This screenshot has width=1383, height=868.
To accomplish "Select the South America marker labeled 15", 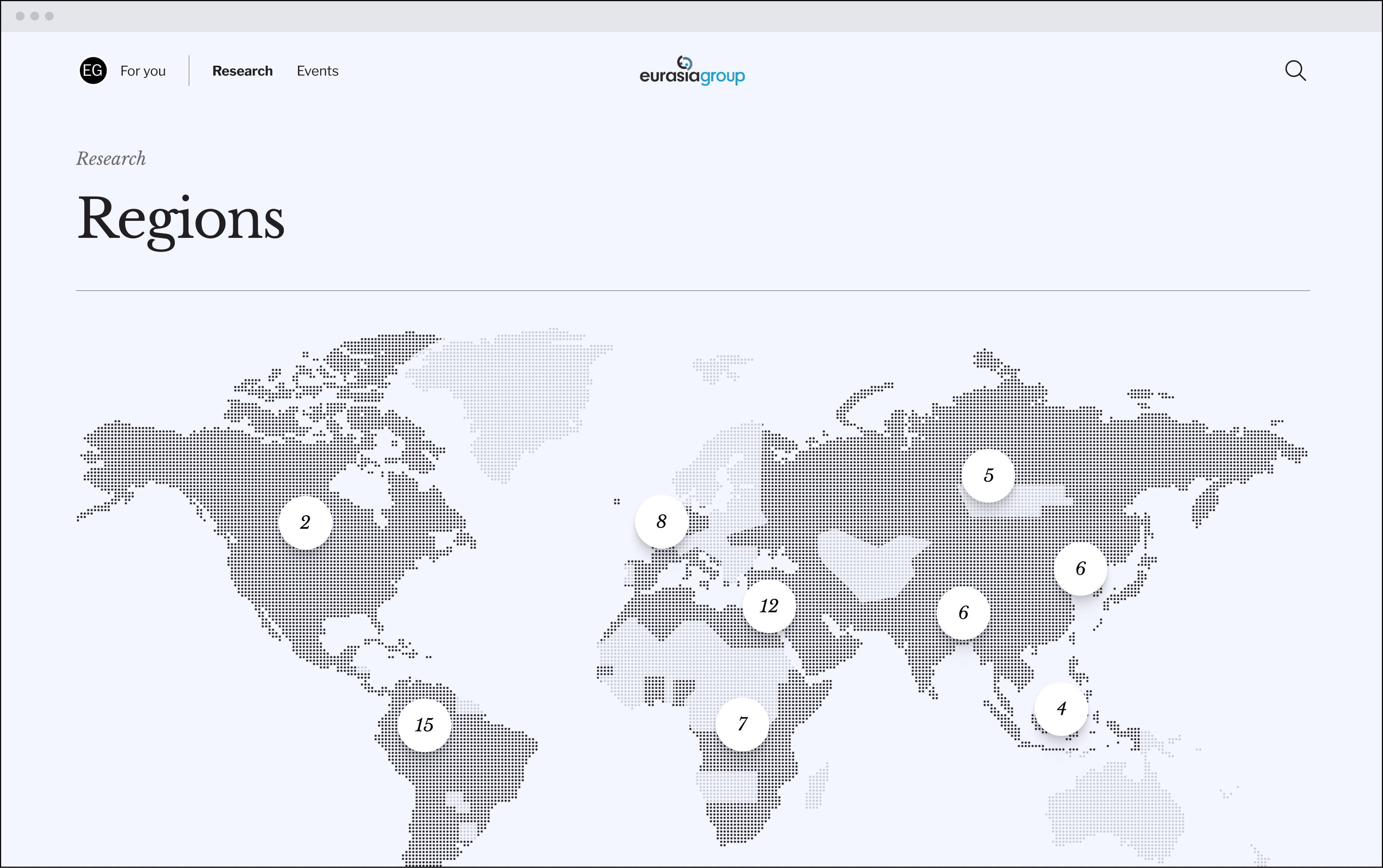I will click(424, 725).
